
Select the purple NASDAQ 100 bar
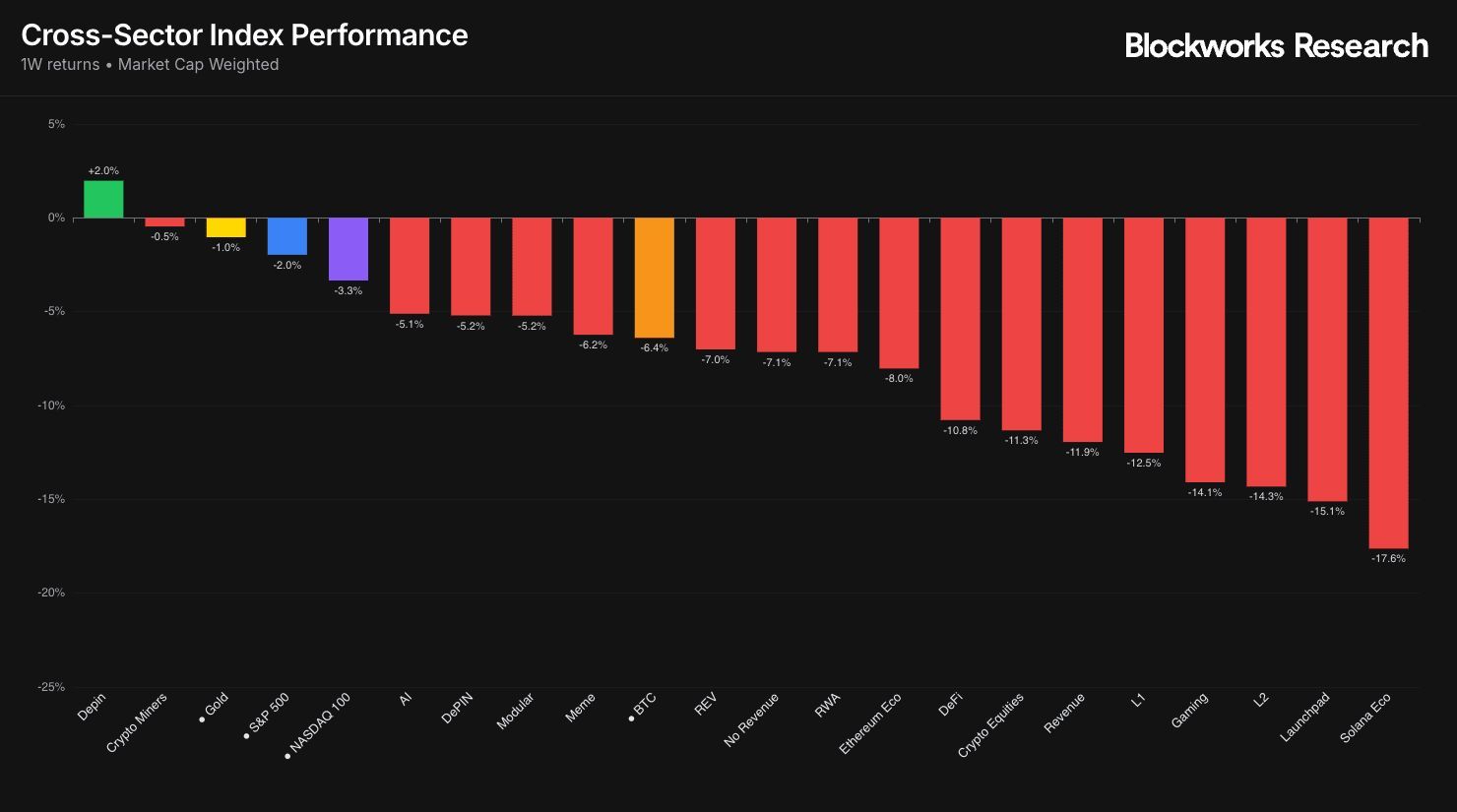348,249
